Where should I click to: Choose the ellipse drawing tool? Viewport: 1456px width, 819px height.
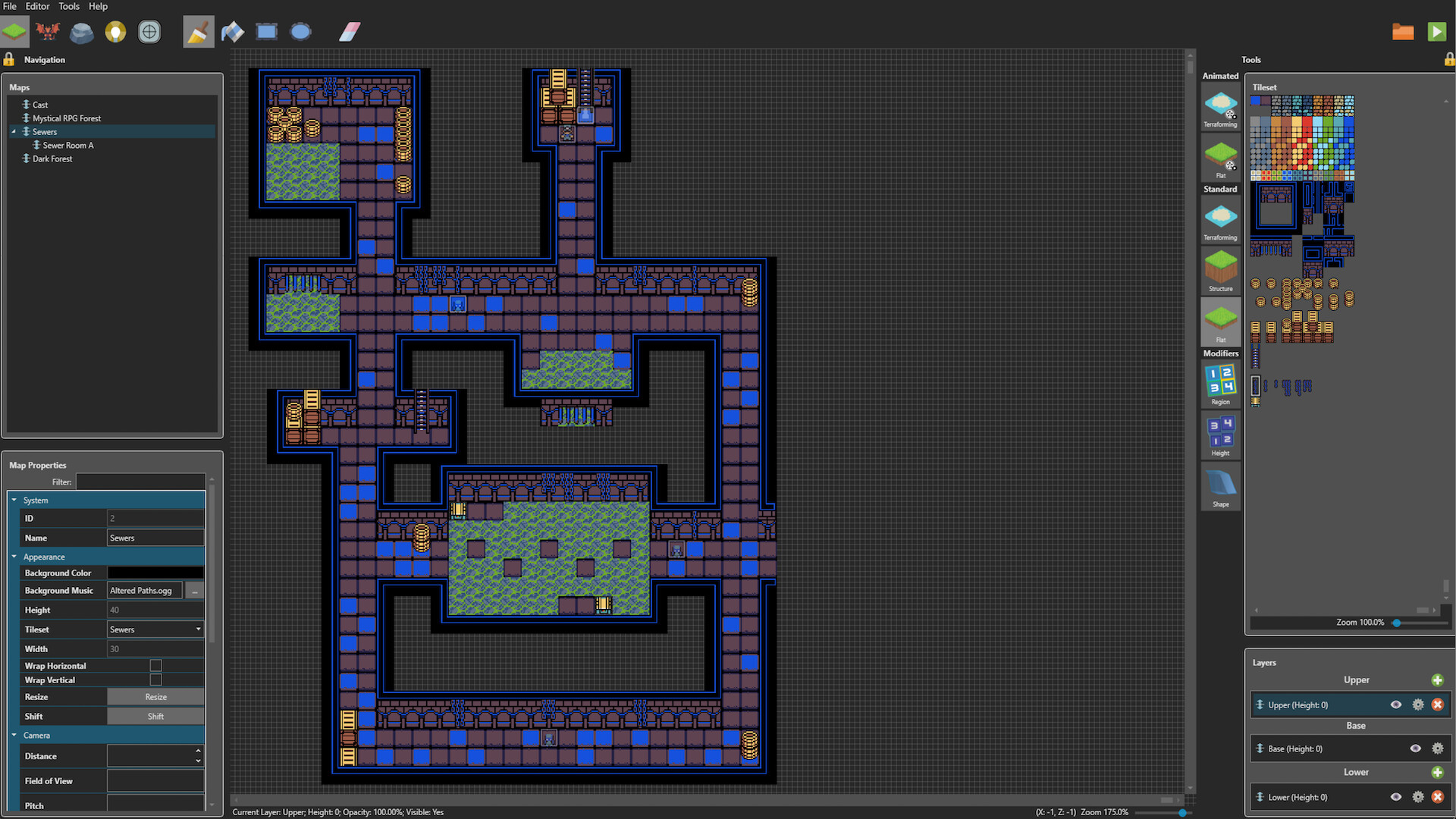coord(300,31)
